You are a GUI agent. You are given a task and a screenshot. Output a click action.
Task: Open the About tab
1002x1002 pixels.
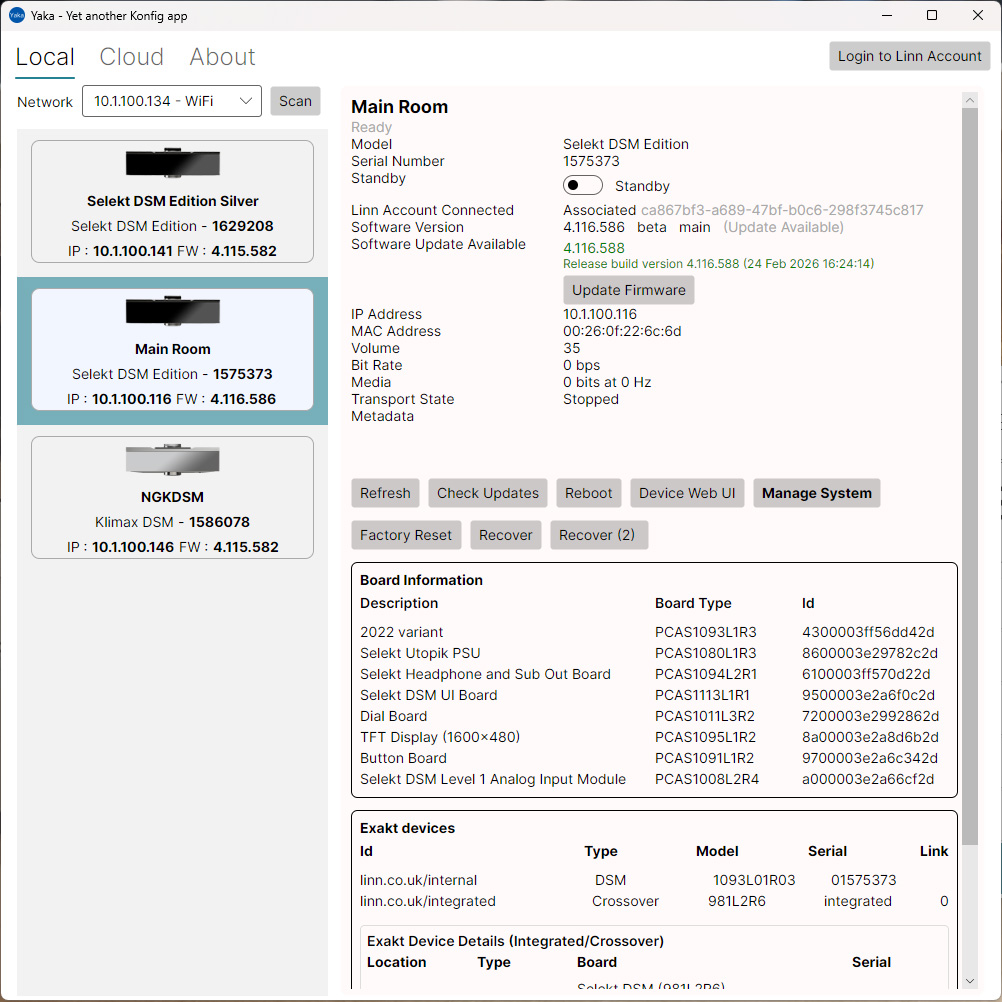pos(221,57)
